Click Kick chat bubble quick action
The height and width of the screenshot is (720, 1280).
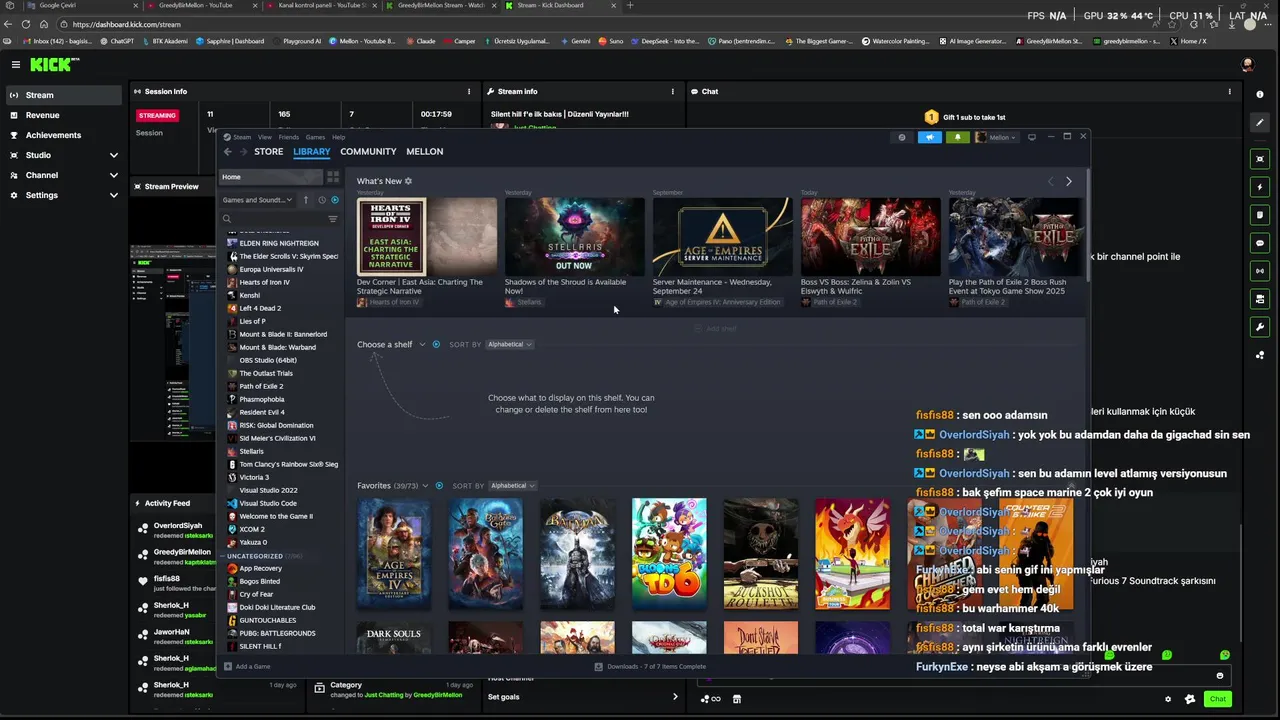click(1260, 243)
